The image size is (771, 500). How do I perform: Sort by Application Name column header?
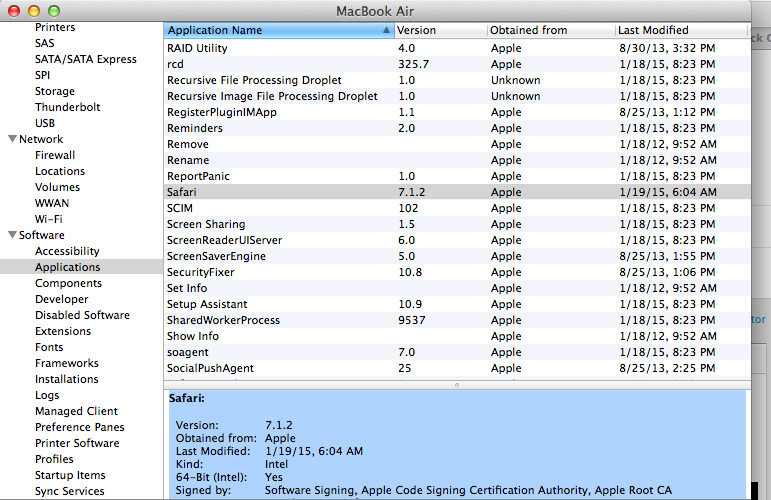[x=279, y=30]
